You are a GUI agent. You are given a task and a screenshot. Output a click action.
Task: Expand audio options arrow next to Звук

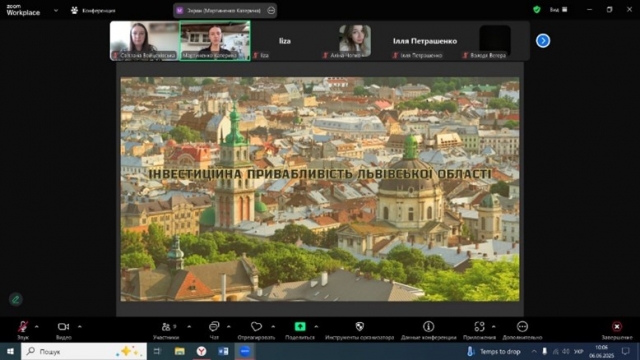point(37,327)
